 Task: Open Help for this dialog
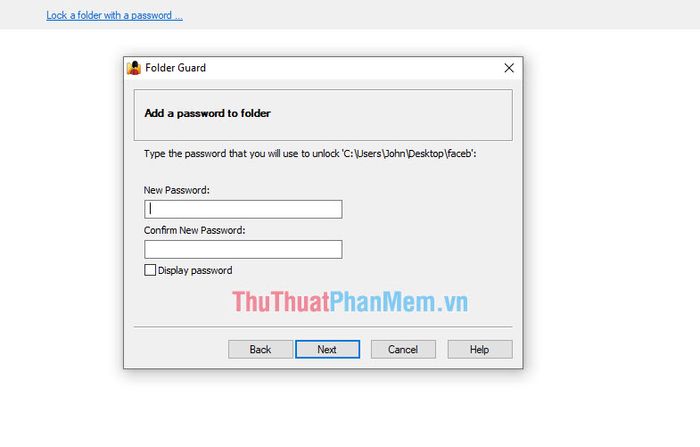[x=480, y=349]
